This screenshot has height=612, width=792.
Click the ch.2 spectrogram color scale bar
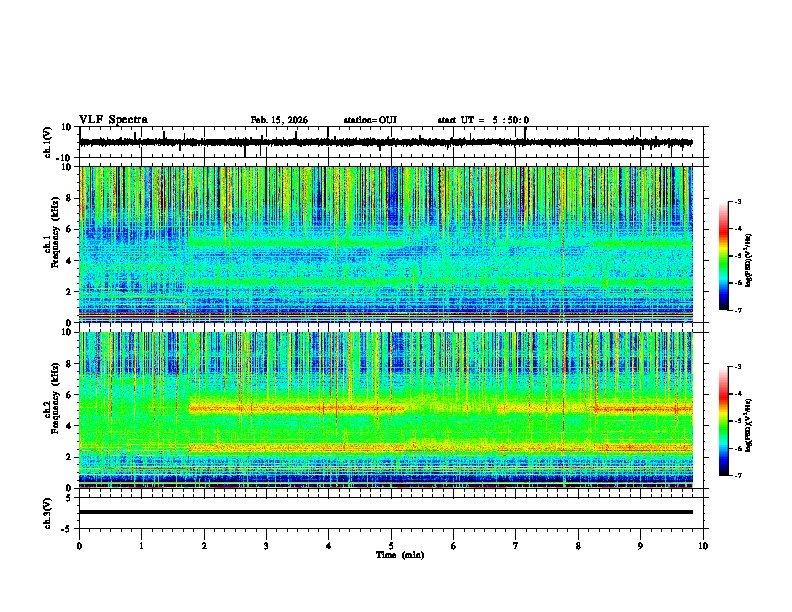pos(723,421)
